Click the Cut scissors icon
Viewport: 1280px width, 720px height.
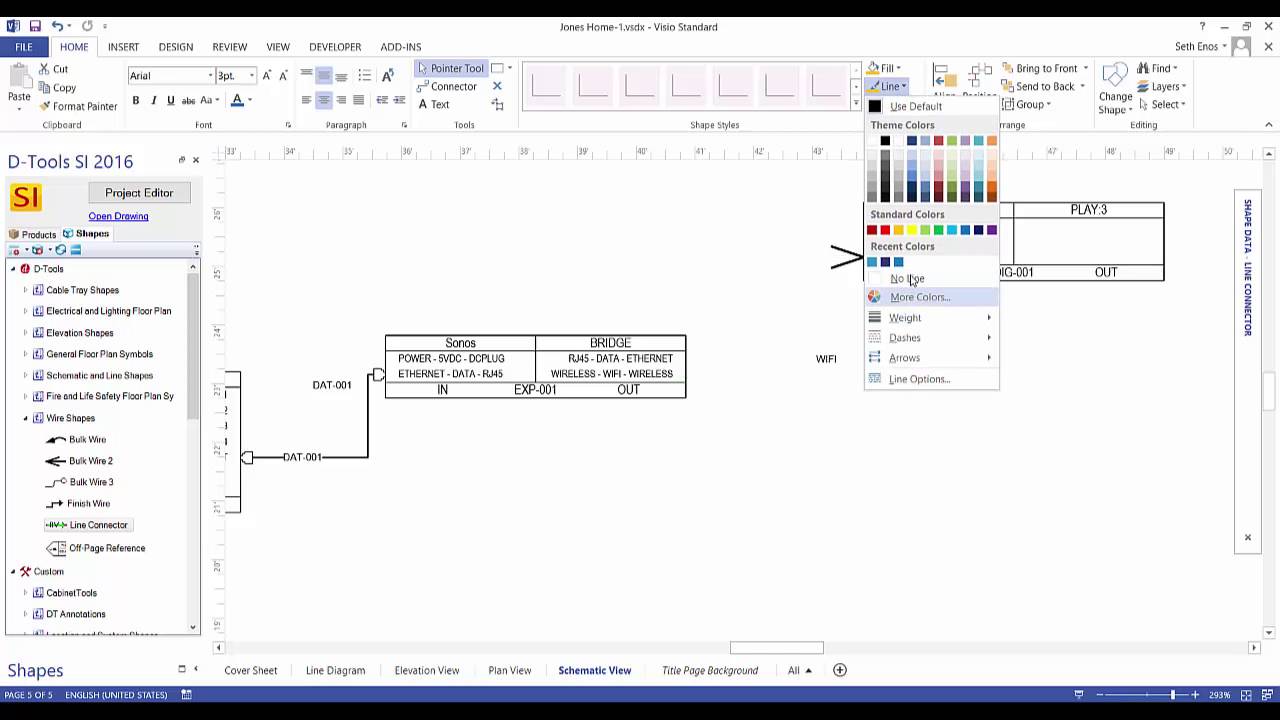click(45, 69)
